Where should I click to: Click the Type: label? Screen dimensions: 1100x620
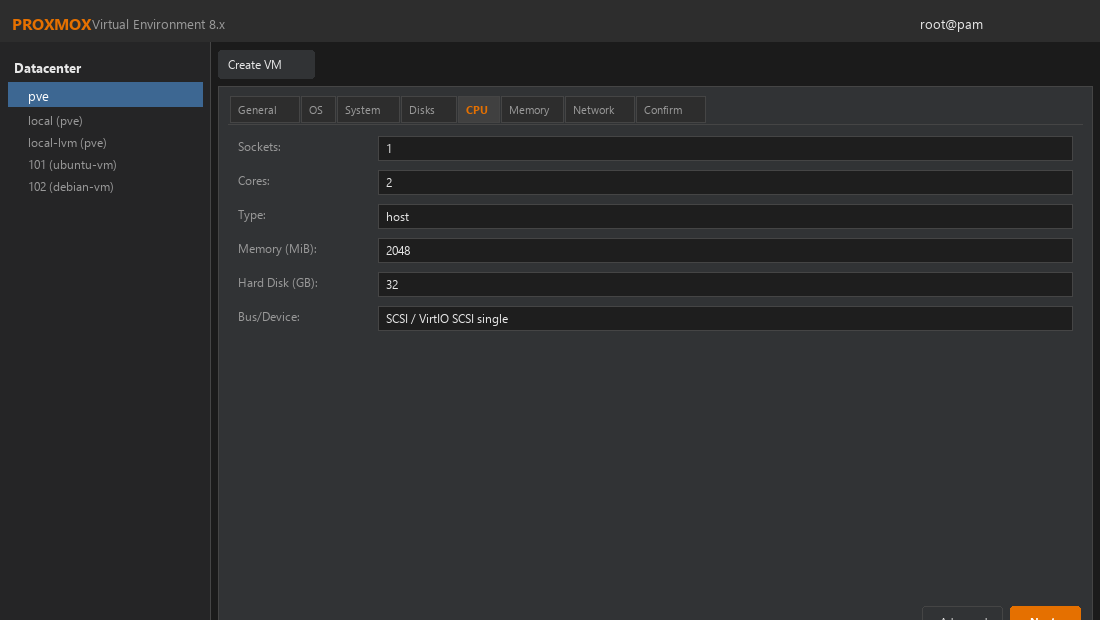tap(252, 215)
